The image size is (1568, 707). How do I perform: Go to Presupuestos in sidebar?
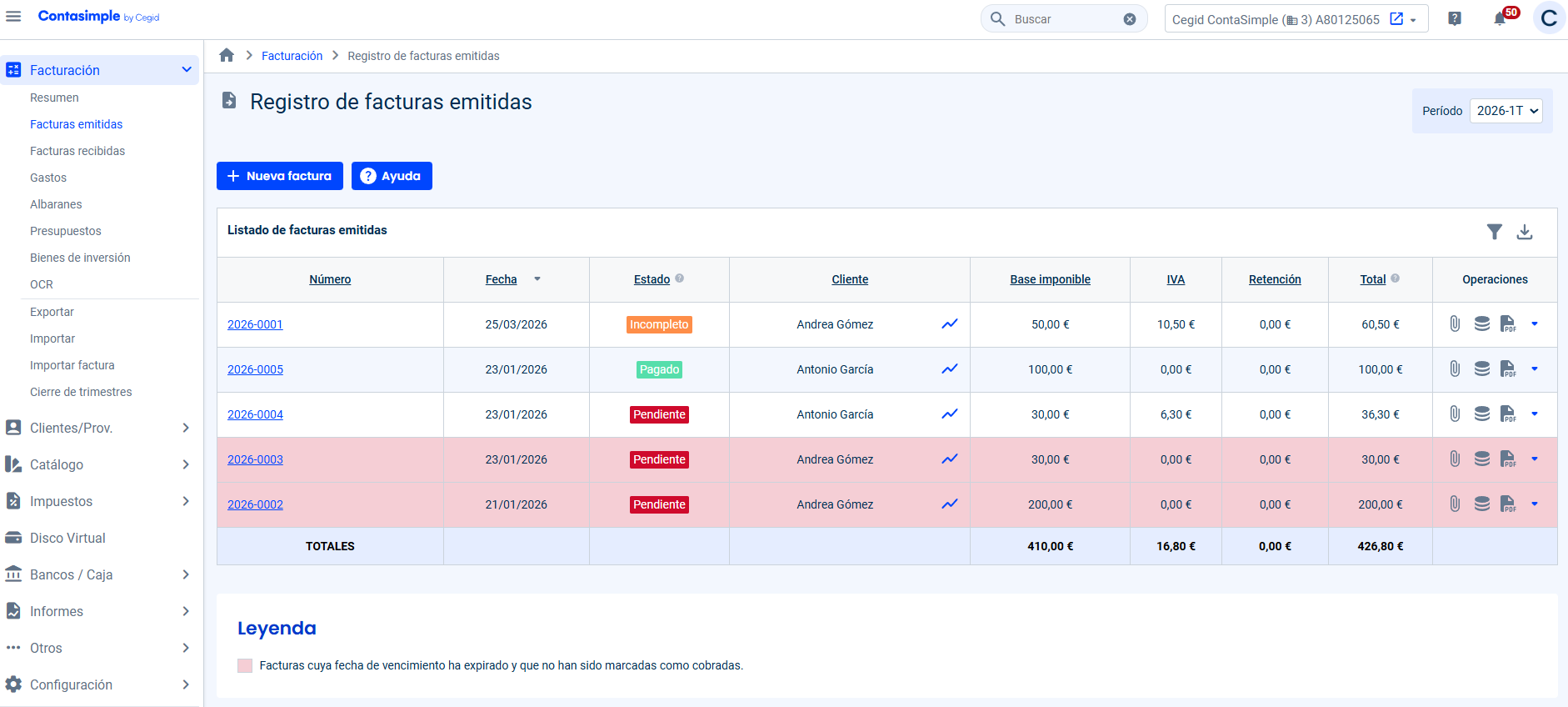click(66, 231)
